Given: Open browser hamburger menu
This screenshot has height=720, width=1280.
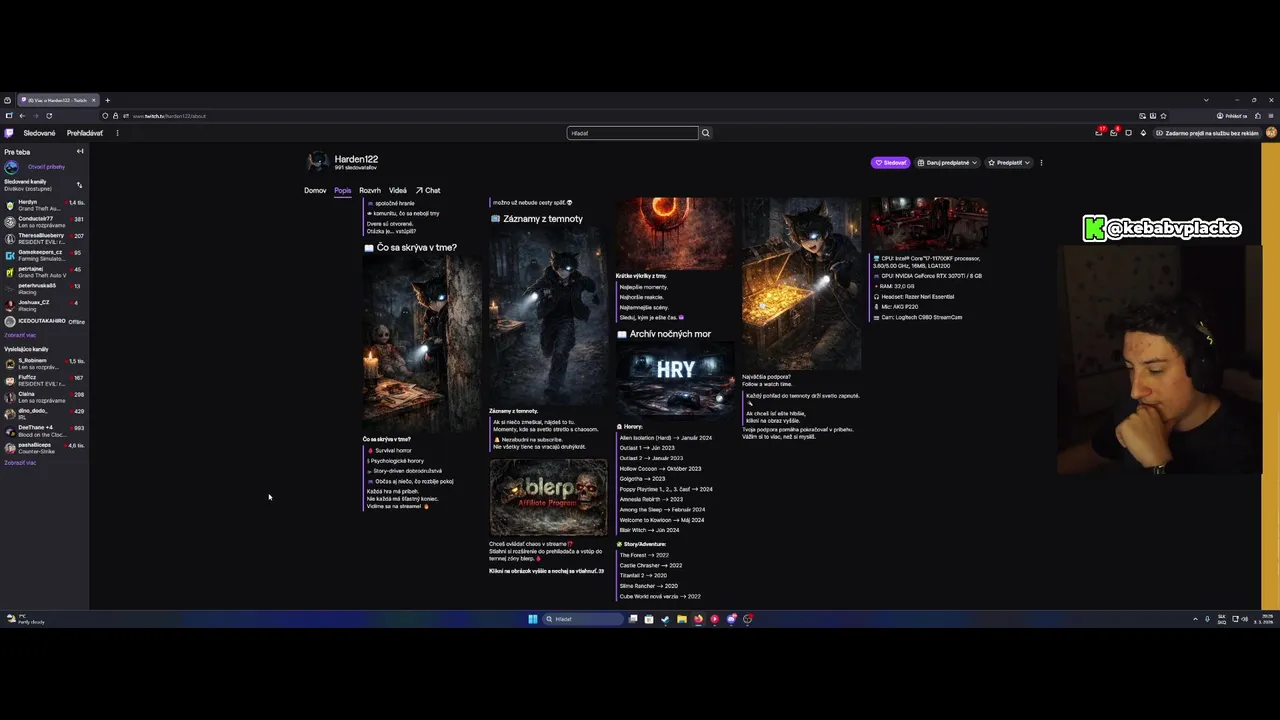Looking at the screenshot, I should (1271, 116).
